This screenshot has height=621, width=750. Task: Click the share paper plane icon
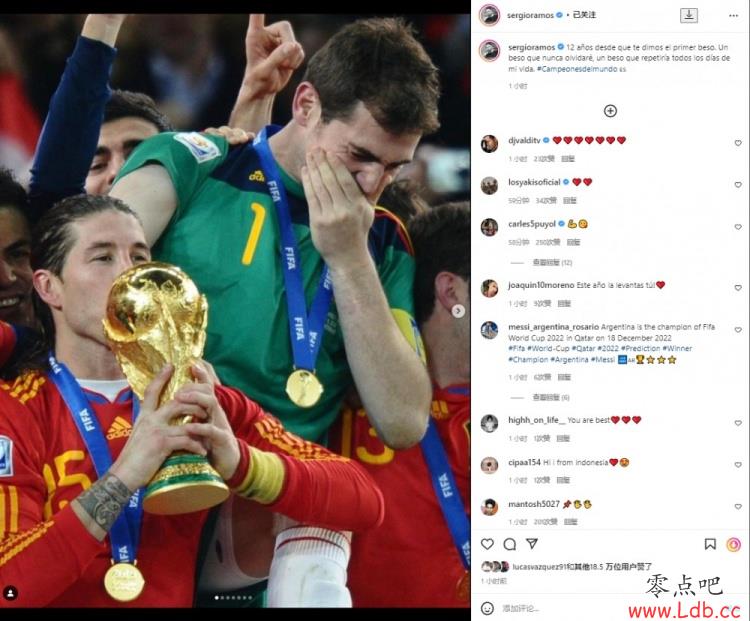pyautogui.click(x=532, y=543)
